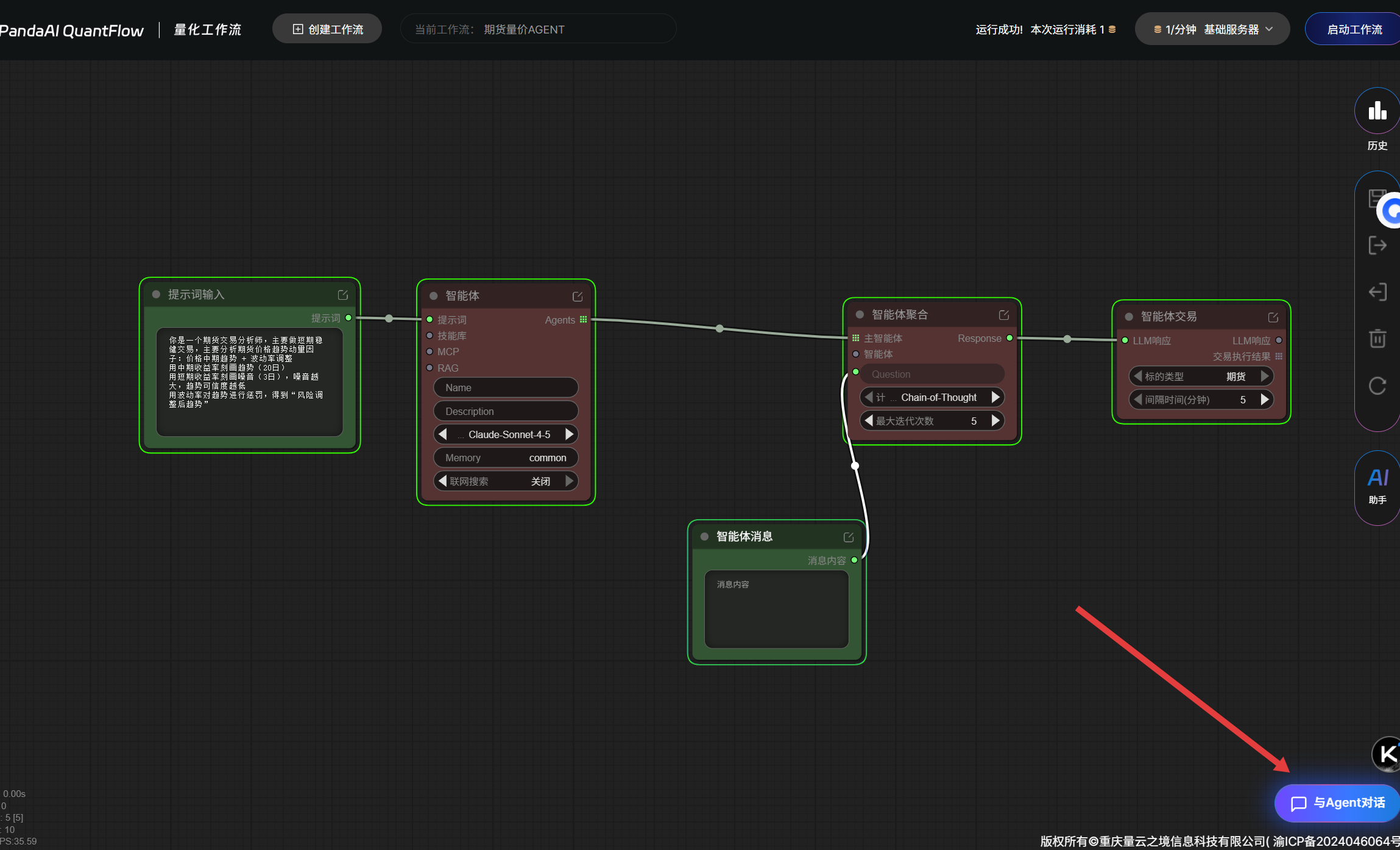Click the 创建工作流 button
This screenshot has width=1400, height=850.
[327, 29]
